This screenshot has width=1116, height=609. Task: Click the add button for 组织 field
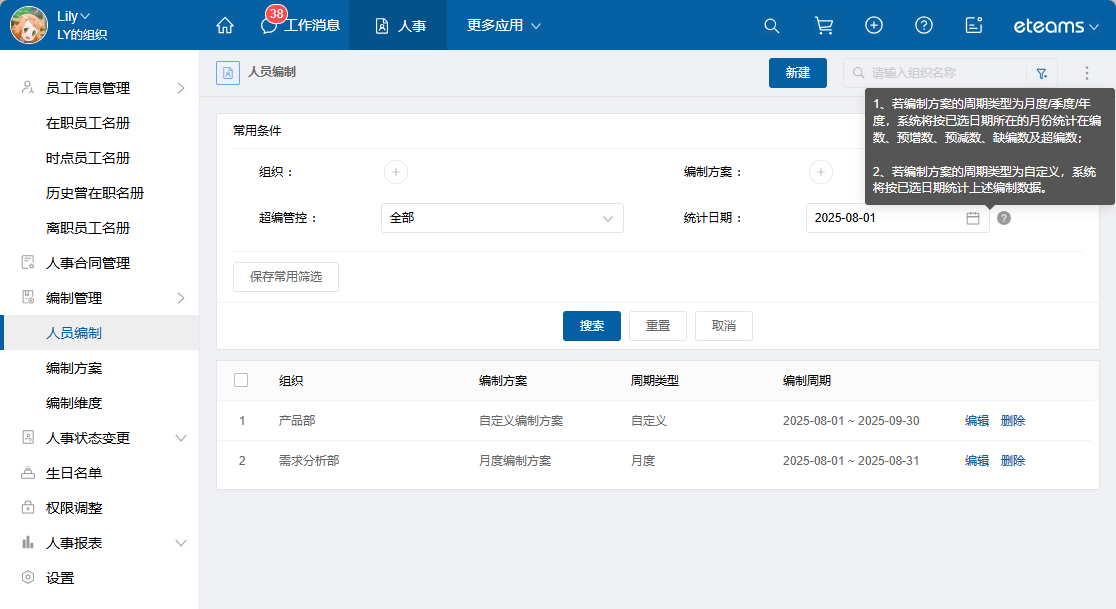pos(396,172)
